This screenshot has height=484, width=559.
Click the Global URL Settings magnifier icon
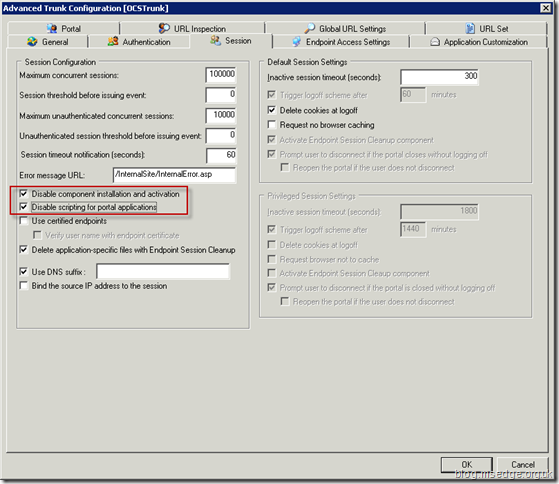pyautogui.click(x=309, y=28)
